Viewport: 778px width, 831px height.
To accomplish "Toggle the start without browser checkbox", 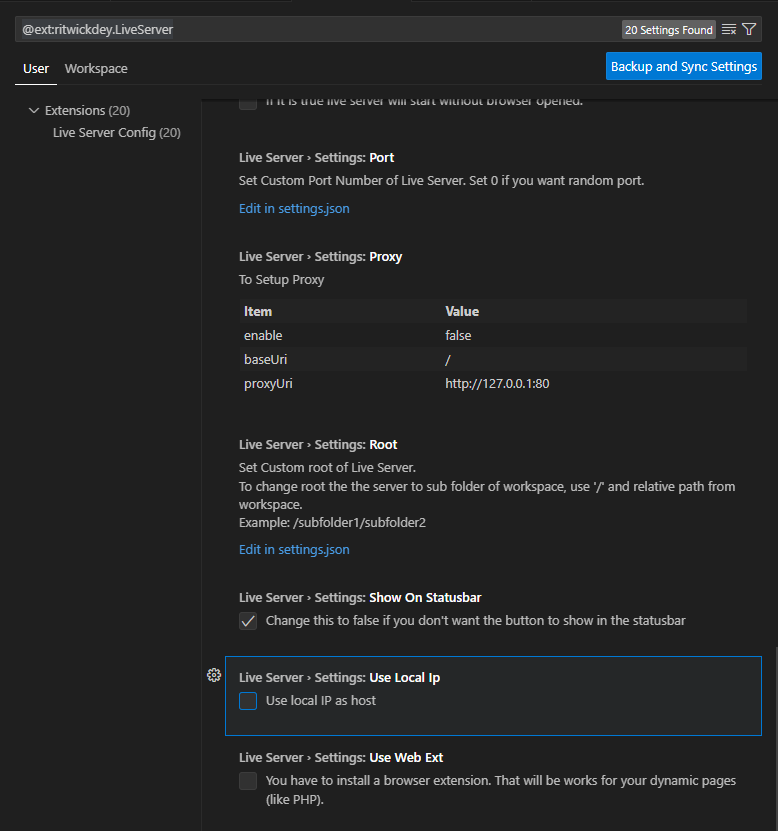I will coord(248,101).
